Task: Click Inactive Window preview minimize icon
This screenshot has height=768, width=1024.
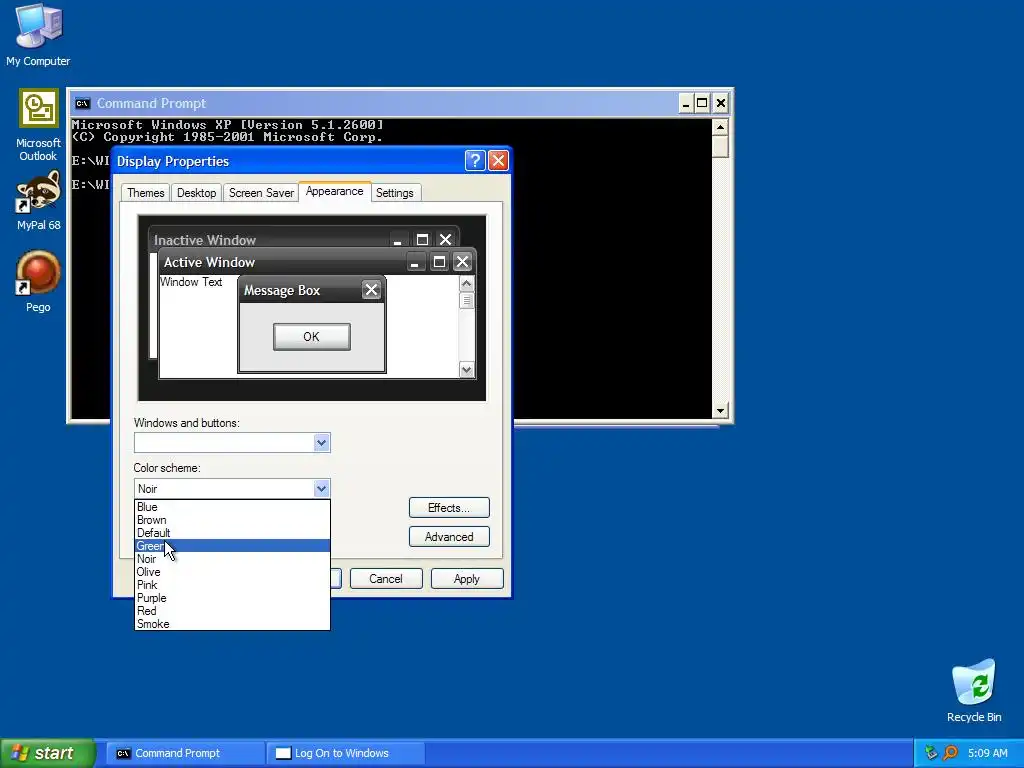Action: (398, 239)
